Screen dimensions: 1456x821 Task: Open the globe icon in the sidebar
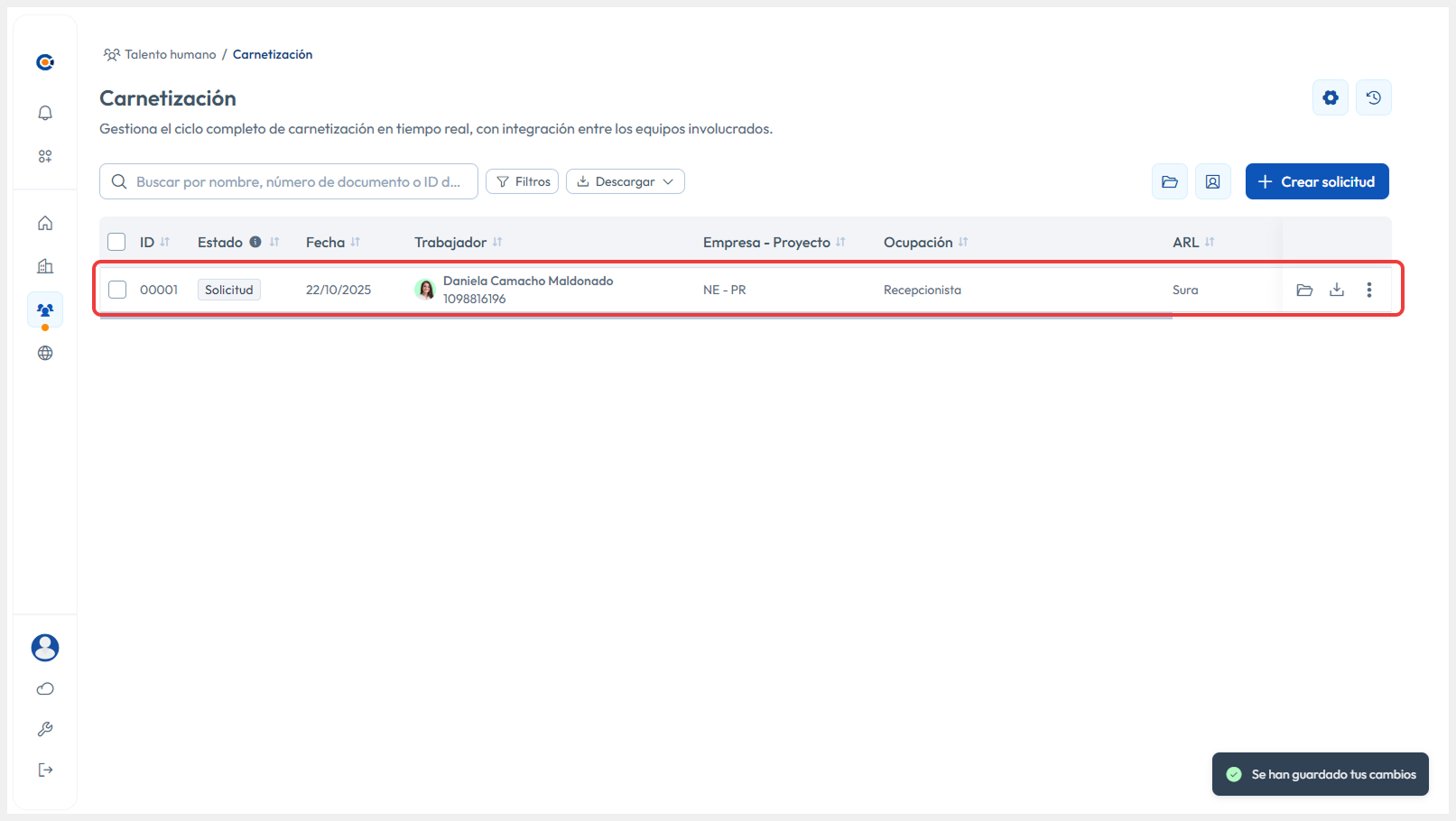tap(44, 353)
